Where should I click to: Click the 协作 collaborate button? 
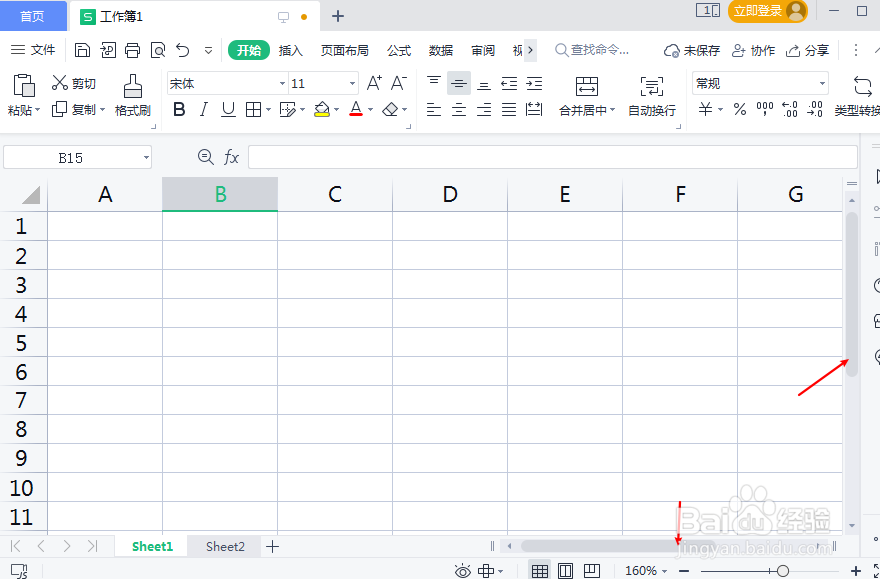[x=753, y=50]
